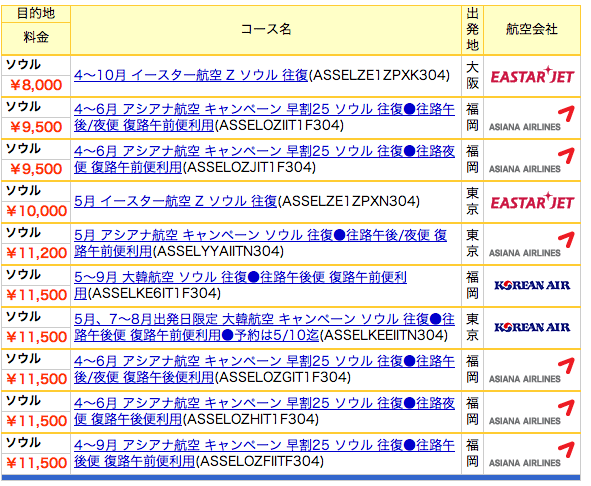Image resolution: width=591 pixels, height=486 pixels.
Task: Click Asiana Airlines logo in ASSELOZFIITF304 row
Action: (531, 455)
